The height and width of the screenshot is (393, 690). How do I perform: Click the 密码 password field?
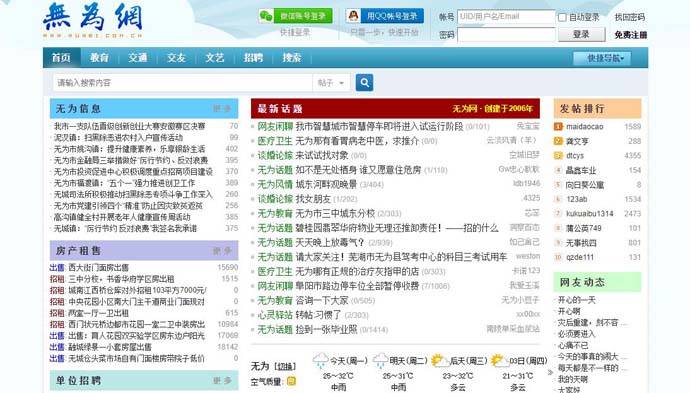(x=506, y=35)
